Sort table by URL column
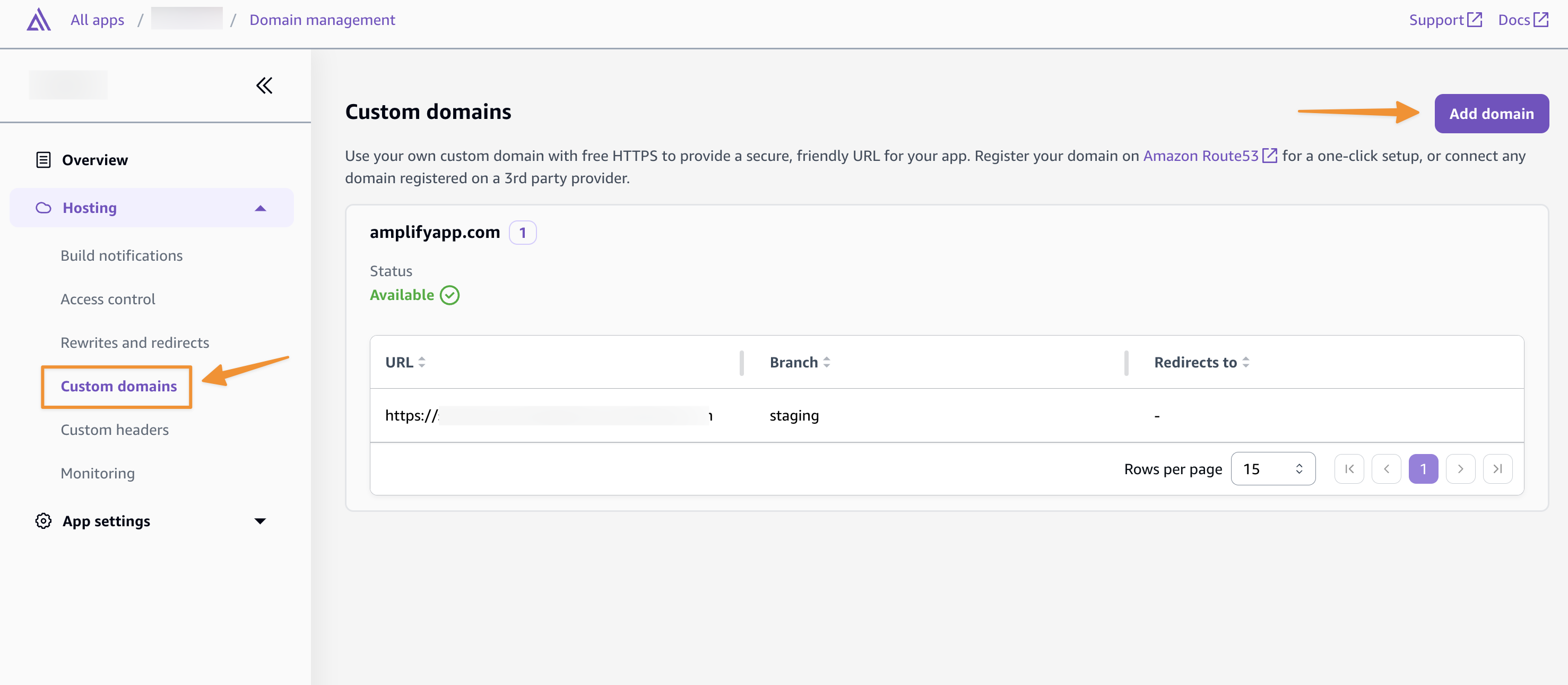Image resolution: width=1568 pixels, height=685 pixels. click(421, 362)
